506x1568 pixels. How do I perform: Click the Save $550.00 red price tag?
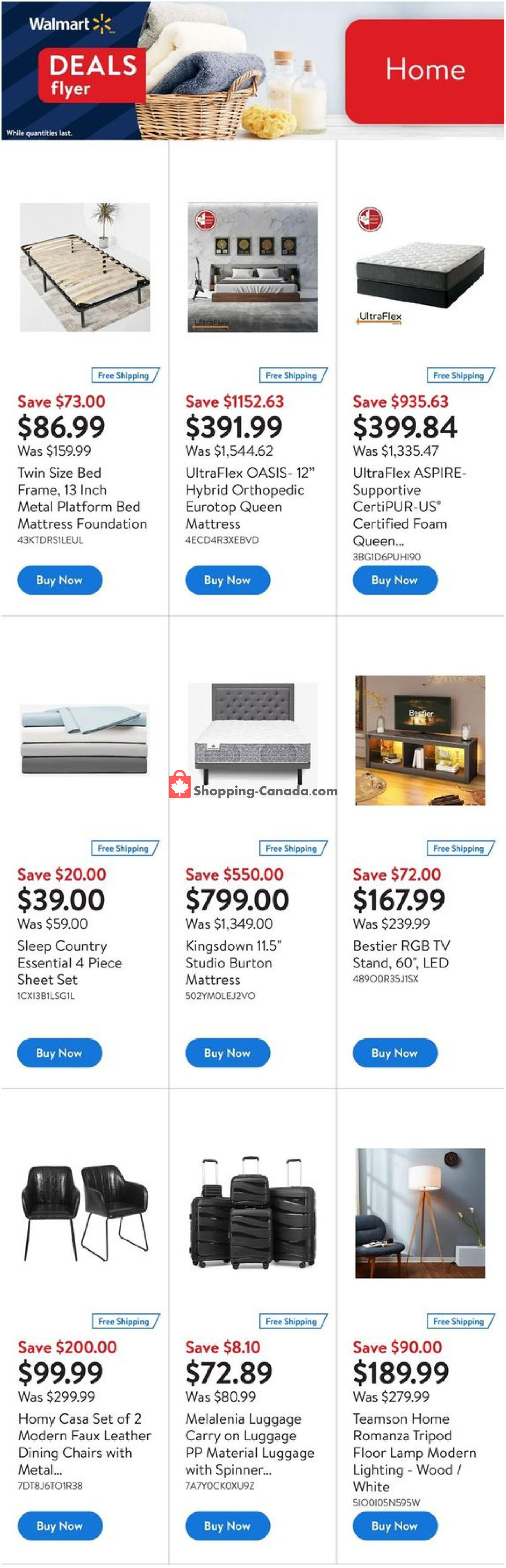click(x=234, y=875)
